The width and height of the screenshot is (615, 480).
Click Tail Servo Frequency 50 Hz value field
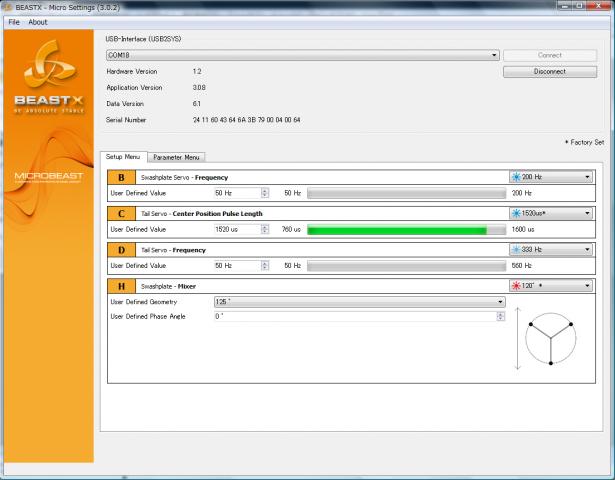238,265
